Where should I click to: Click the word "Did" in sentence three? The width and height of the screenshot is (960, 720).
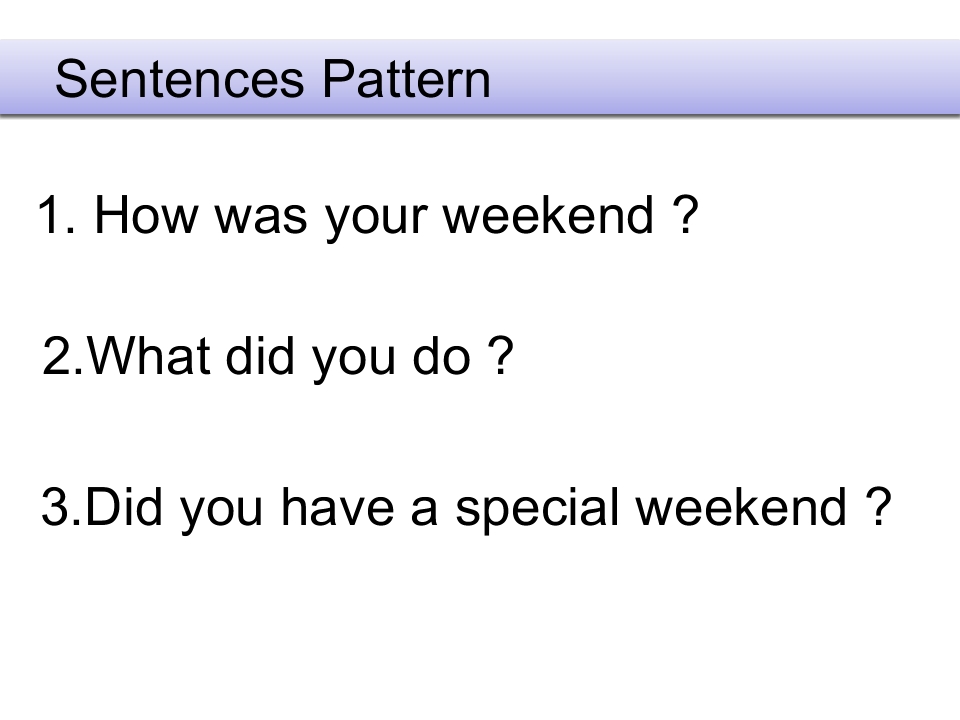(118, 508)
